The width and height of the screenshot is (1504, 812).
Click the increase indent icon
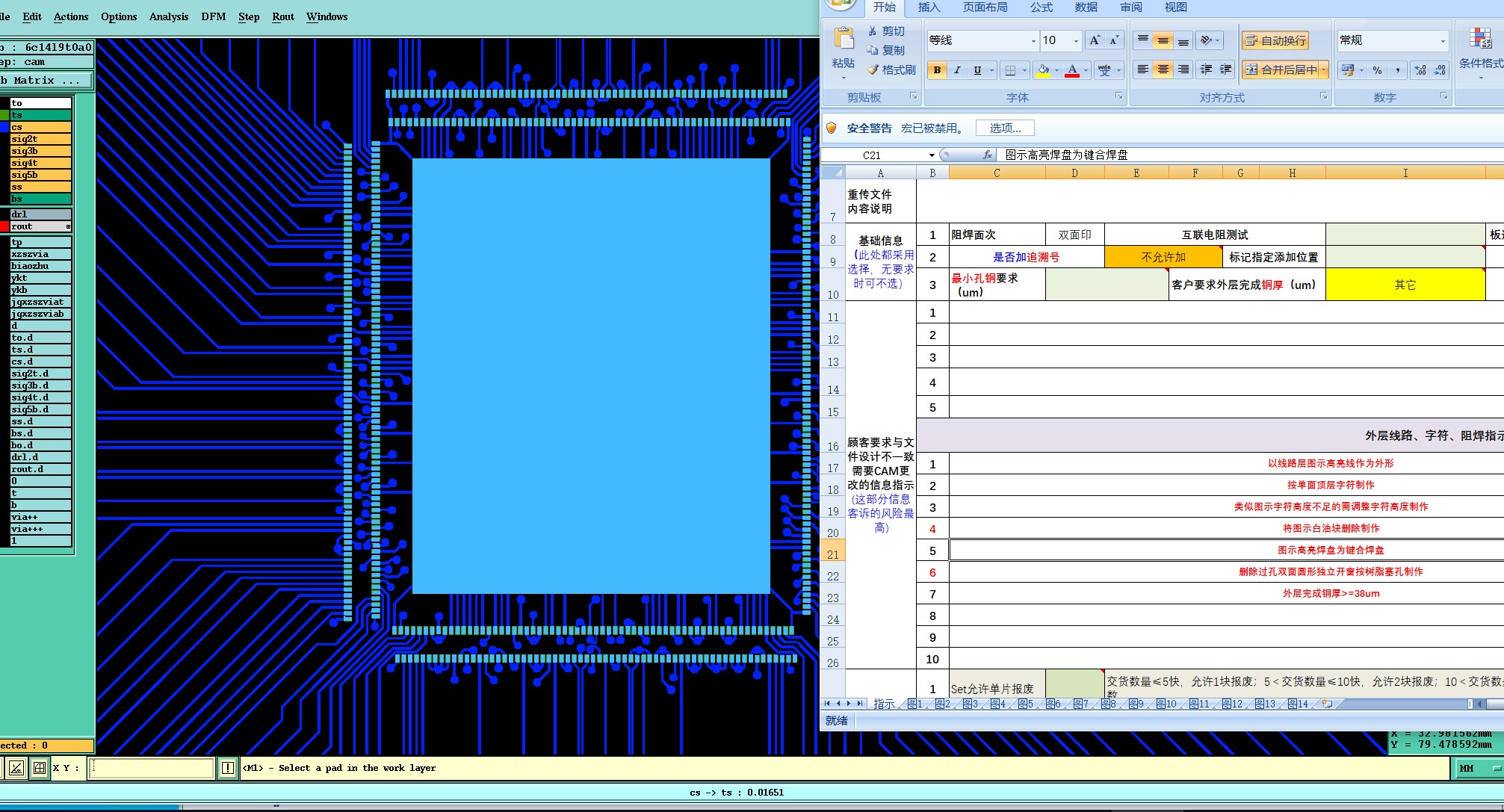tap(1226, 69)
